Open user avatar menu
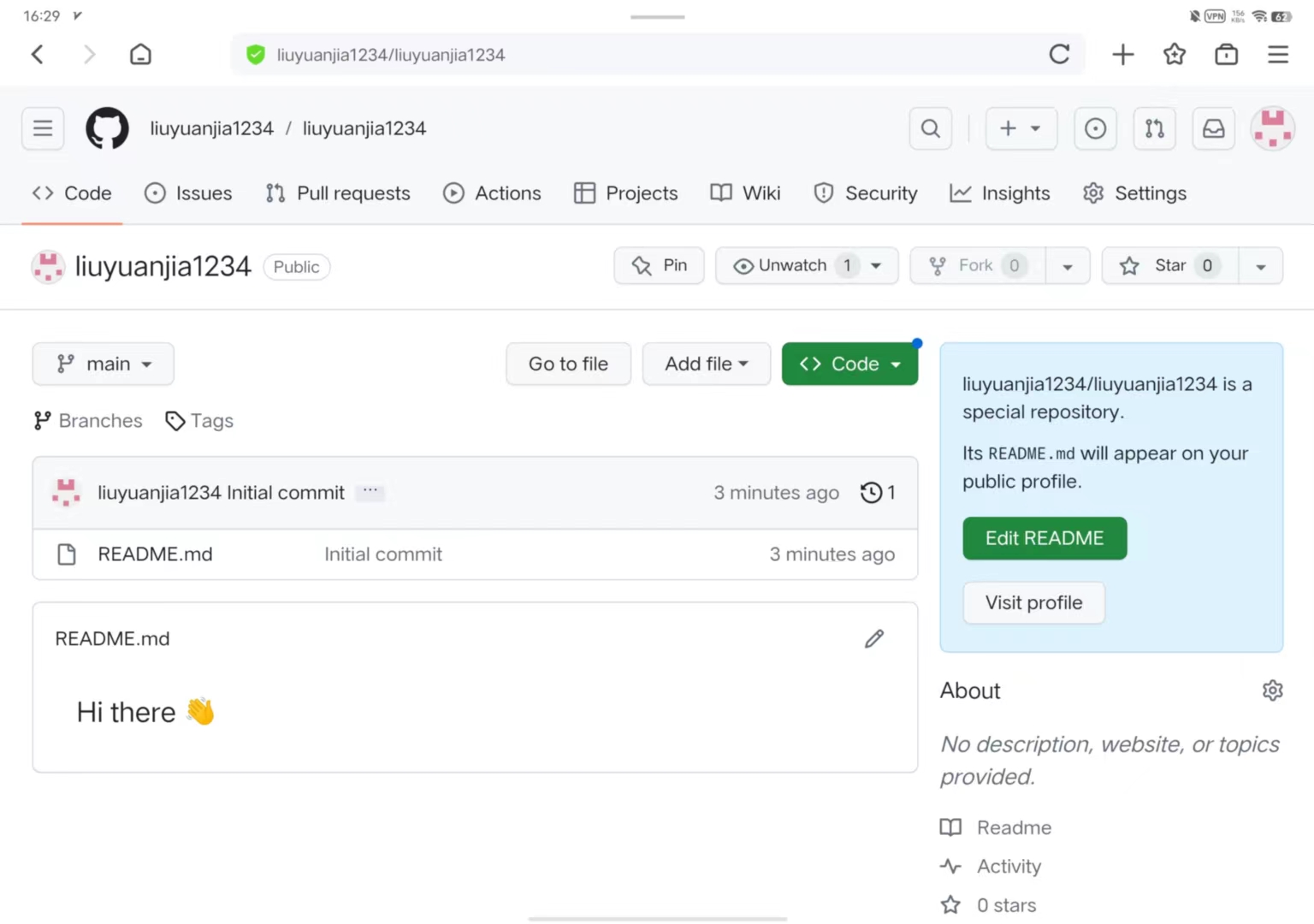This screenshot has width=1314, height=924. coord(1273,128)
